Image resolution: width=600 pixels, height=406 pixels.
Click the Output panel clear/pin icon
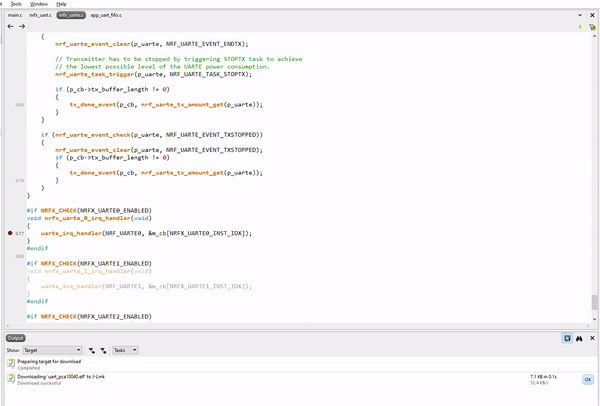point(567,338)
